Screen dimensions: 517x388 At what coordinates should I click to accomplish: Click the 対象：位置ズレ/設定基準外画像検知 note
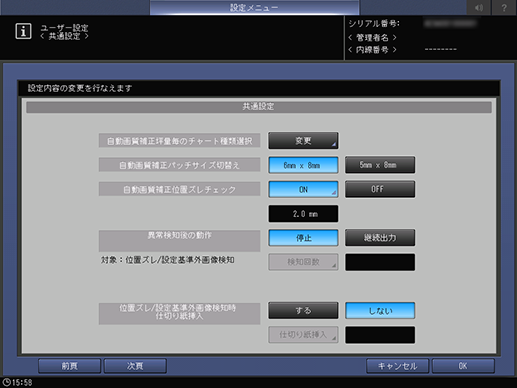[x=167, y=260]
